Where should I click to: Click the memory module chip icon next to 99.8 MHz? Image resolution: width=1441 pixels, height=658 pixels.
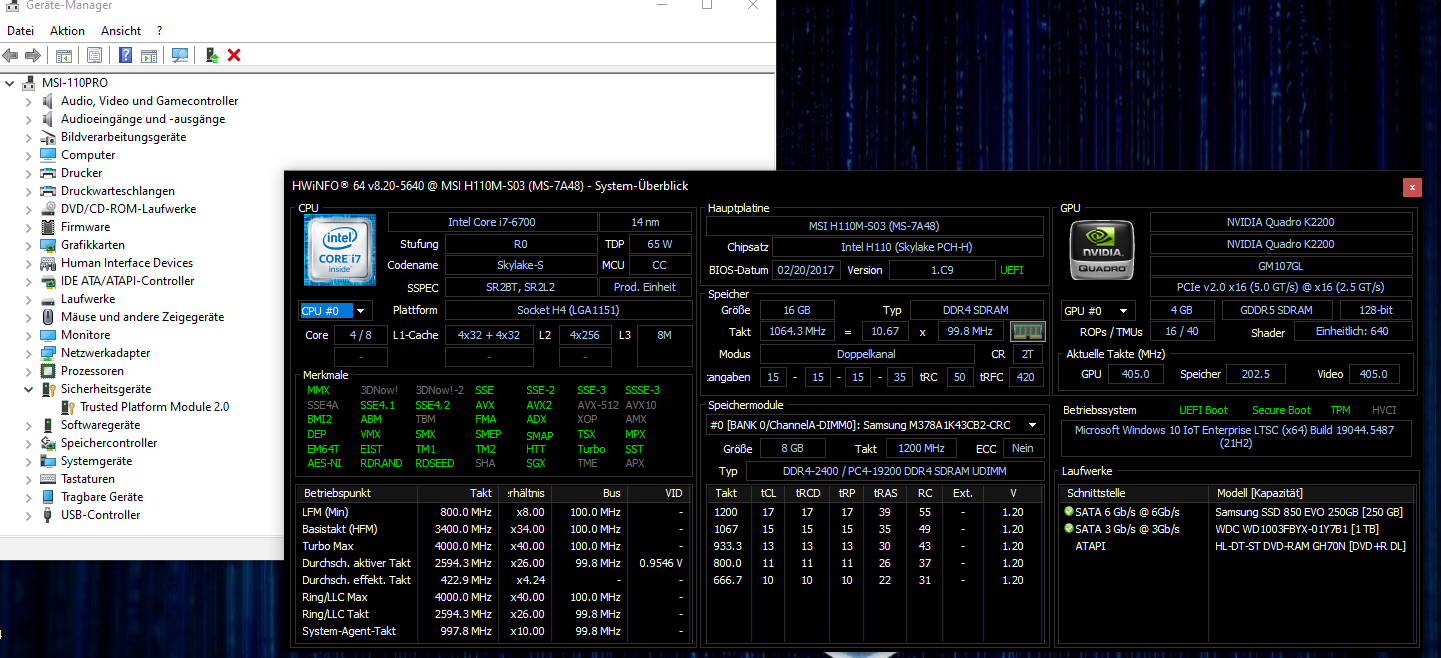point(1026,331)
